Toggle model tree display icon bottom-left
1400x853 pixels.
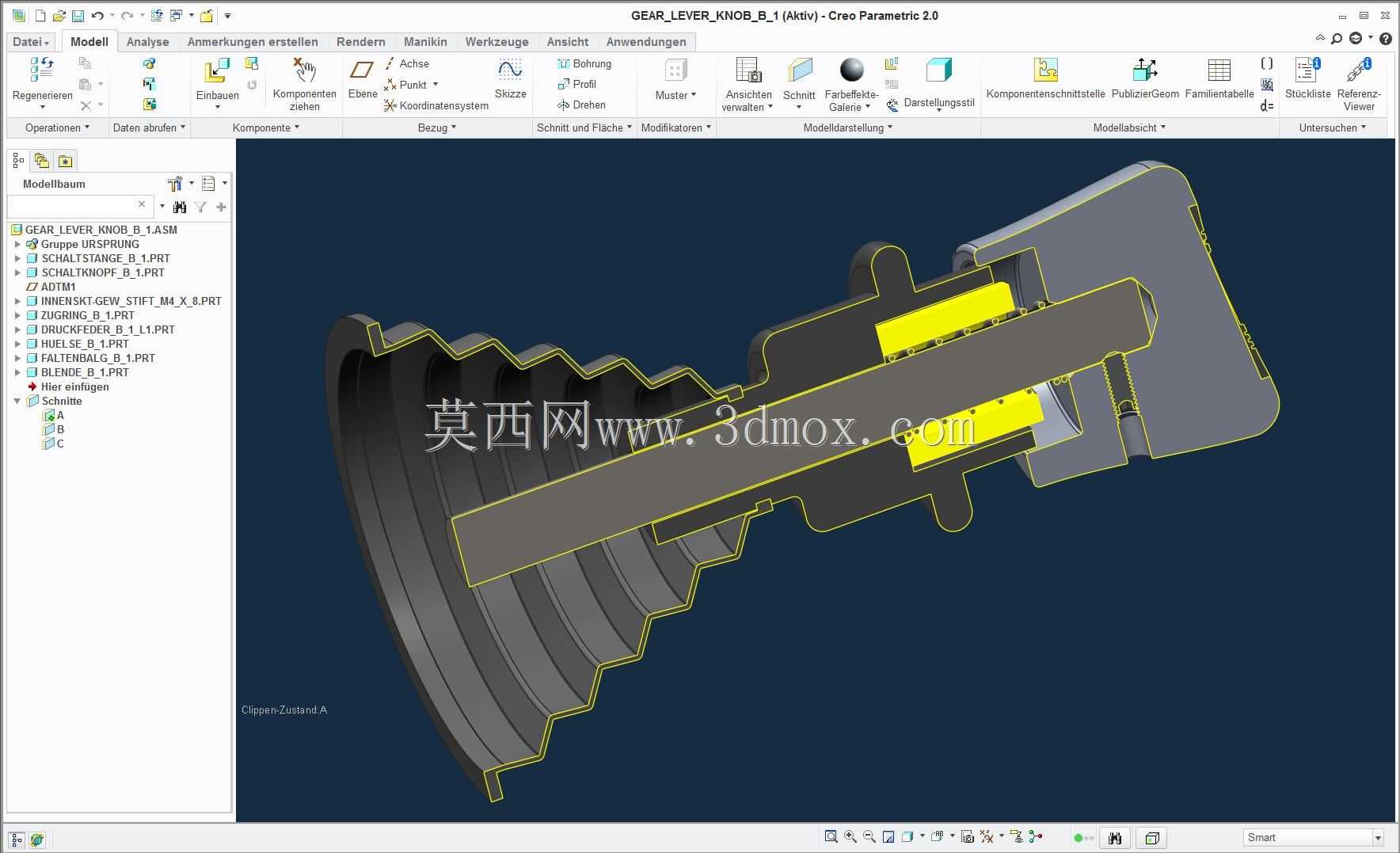(17, 840)
